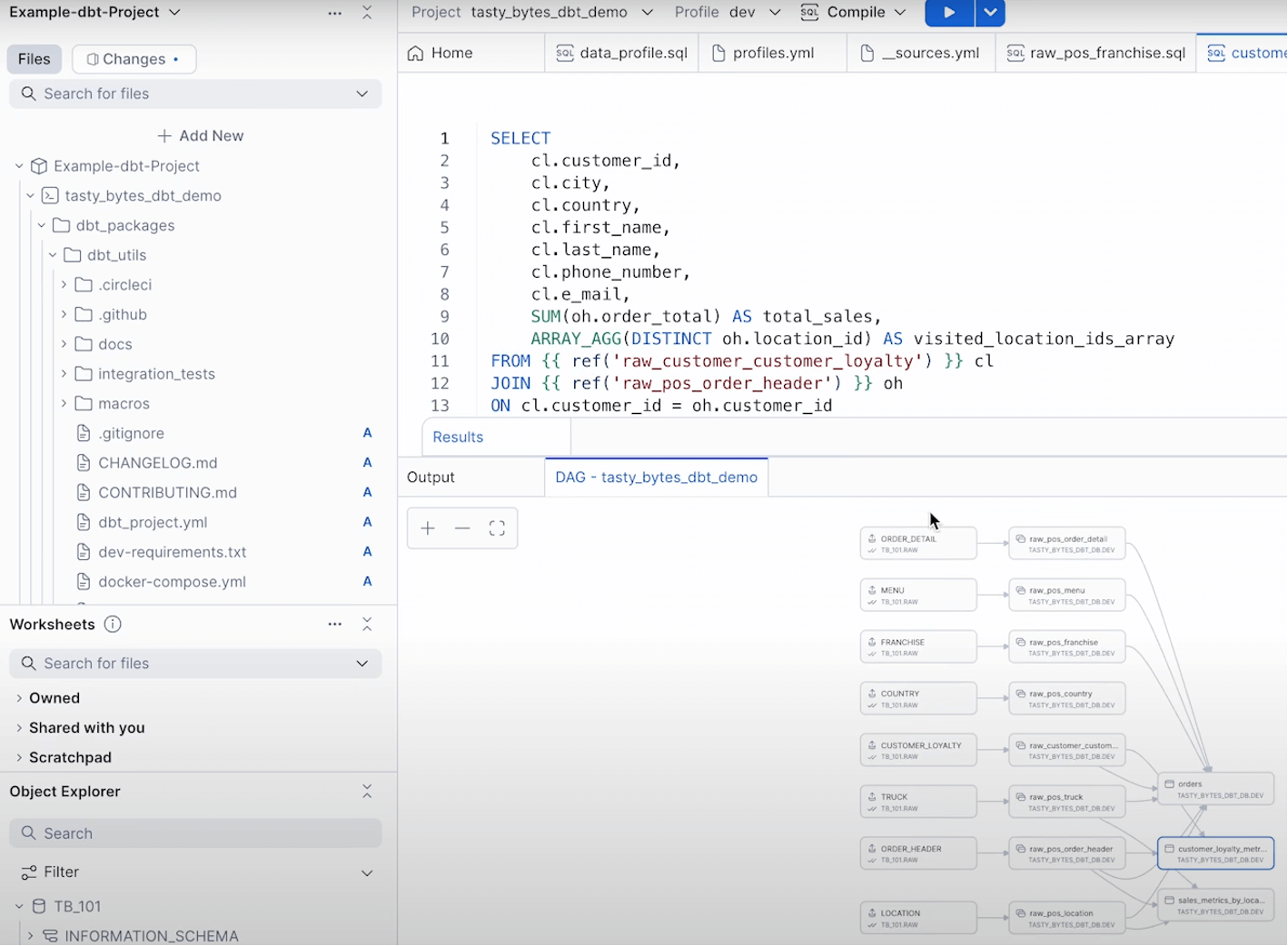Screen dimensions: 1288x946
Task: Switch to the Output tab
Action: (431, 478)
